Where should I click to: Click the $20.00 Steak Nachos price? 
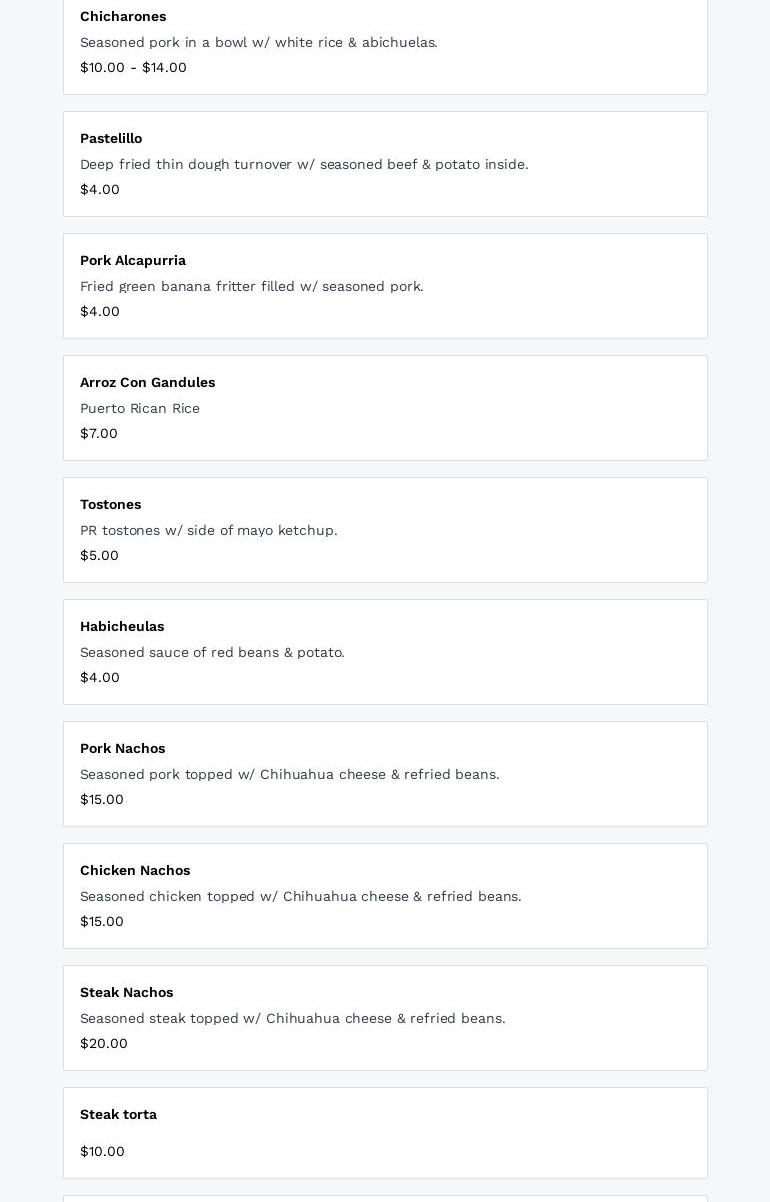click(x=104, y=1044)
